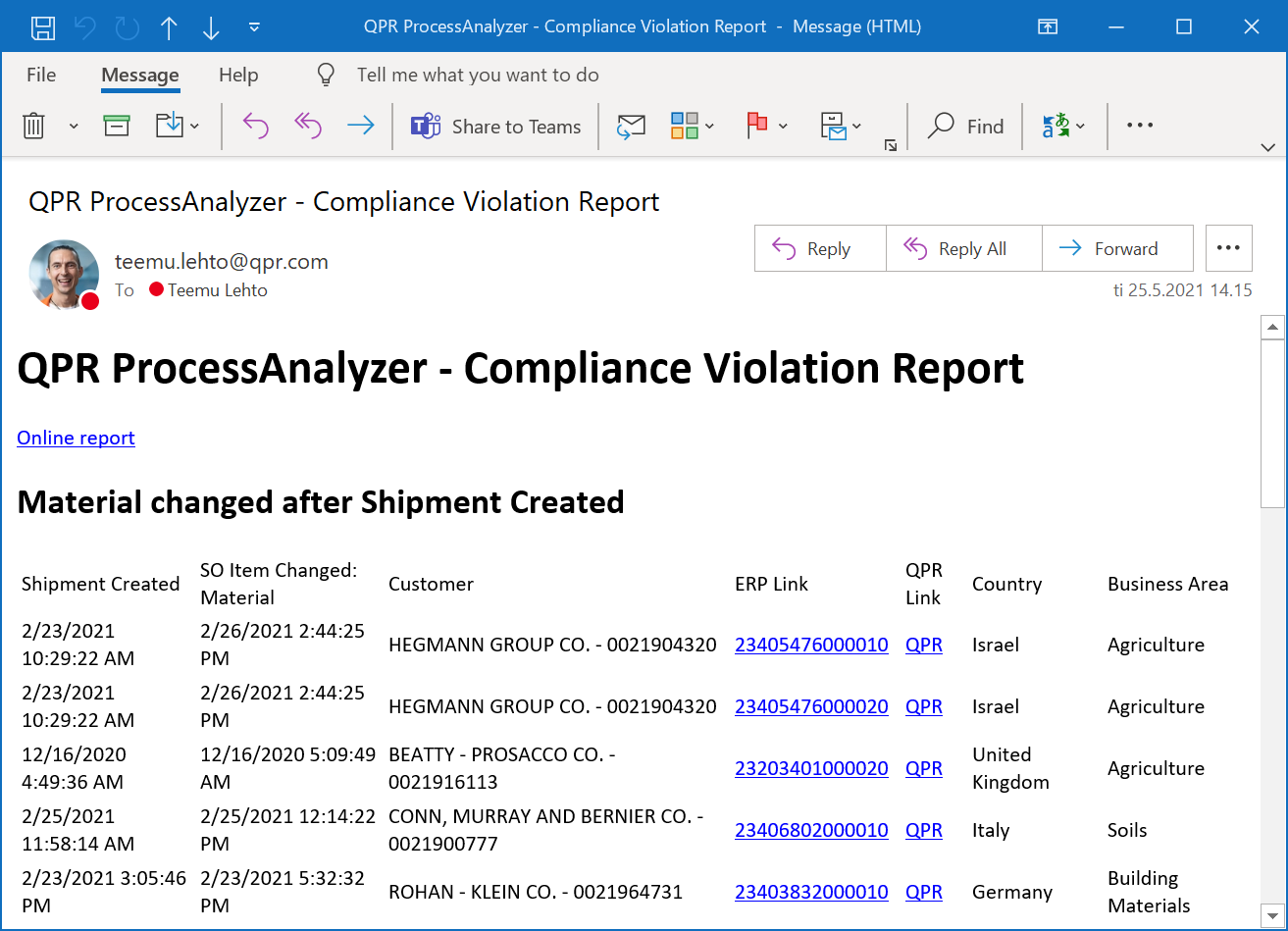Image resolution: width=1288 pixels, height=931 pixels.
Task: Open ERP link 23406802000010
Action: (x=811, y=830)
